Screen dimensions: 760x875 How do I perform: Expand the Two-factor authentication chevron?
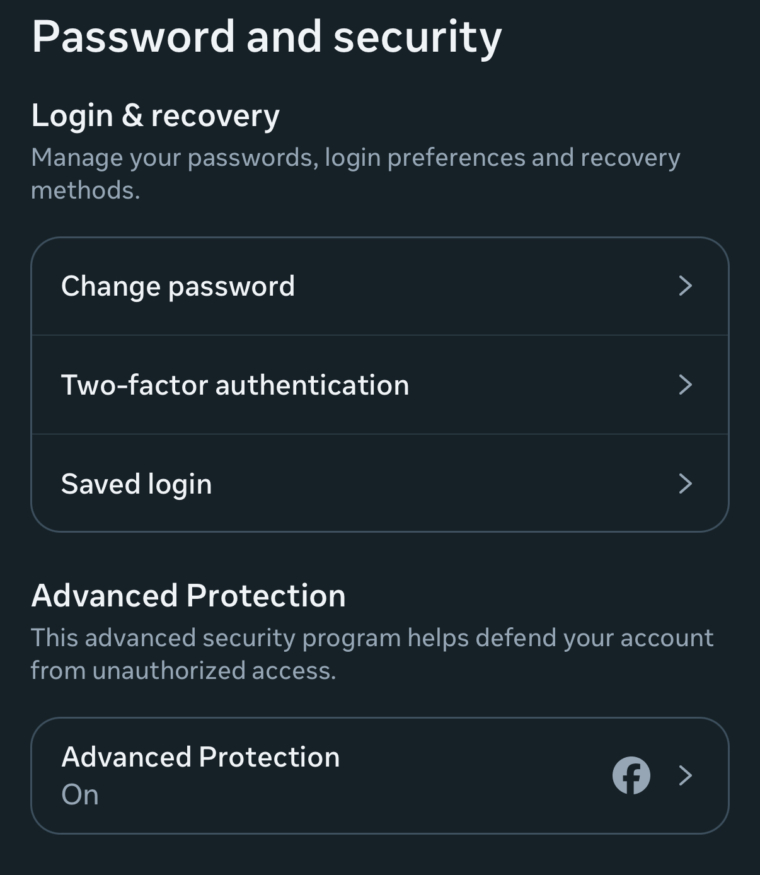click(686, 384)
